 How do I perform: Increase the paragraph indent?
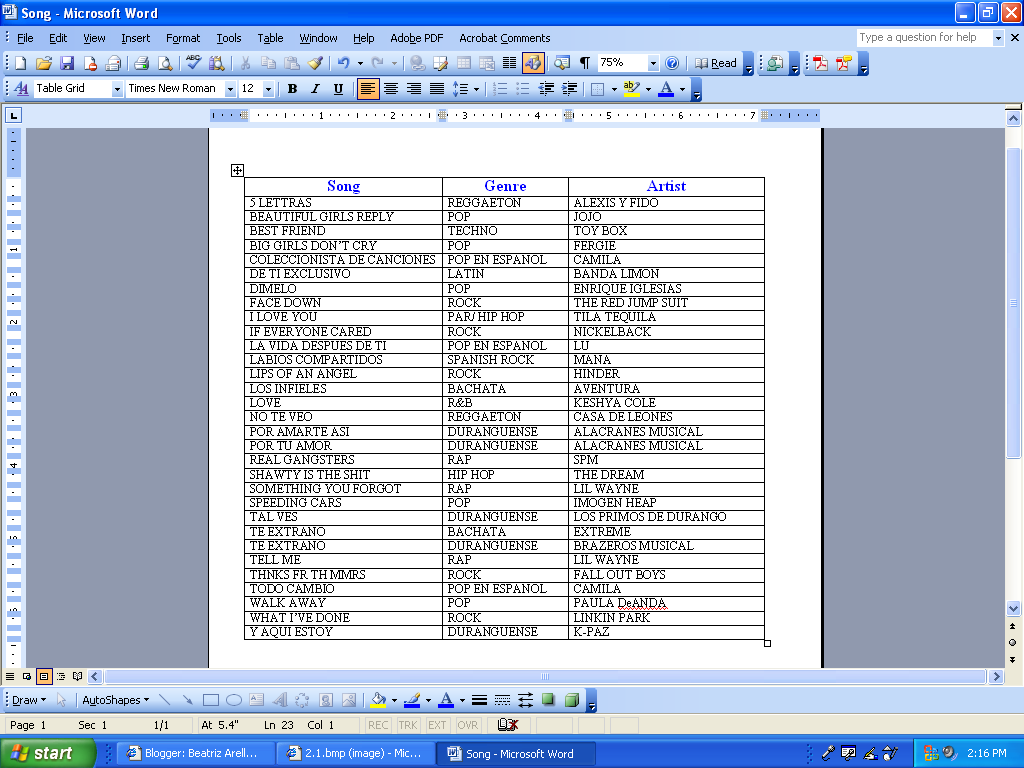(x=569, y=89)
